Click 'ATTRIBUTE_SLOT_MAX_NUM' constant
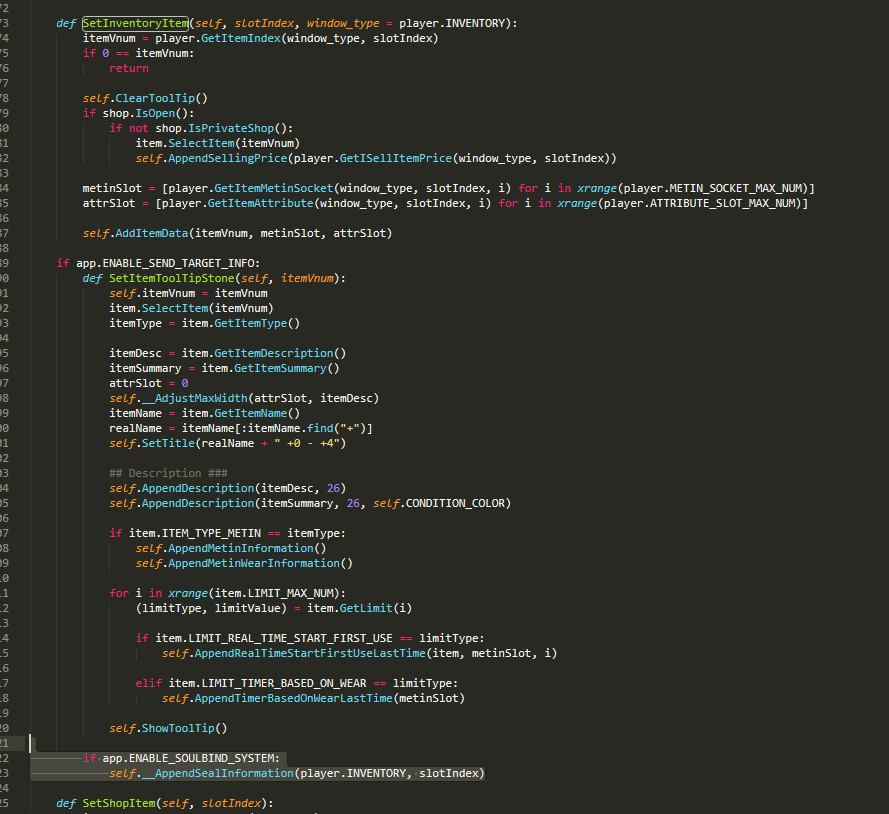 723,203
